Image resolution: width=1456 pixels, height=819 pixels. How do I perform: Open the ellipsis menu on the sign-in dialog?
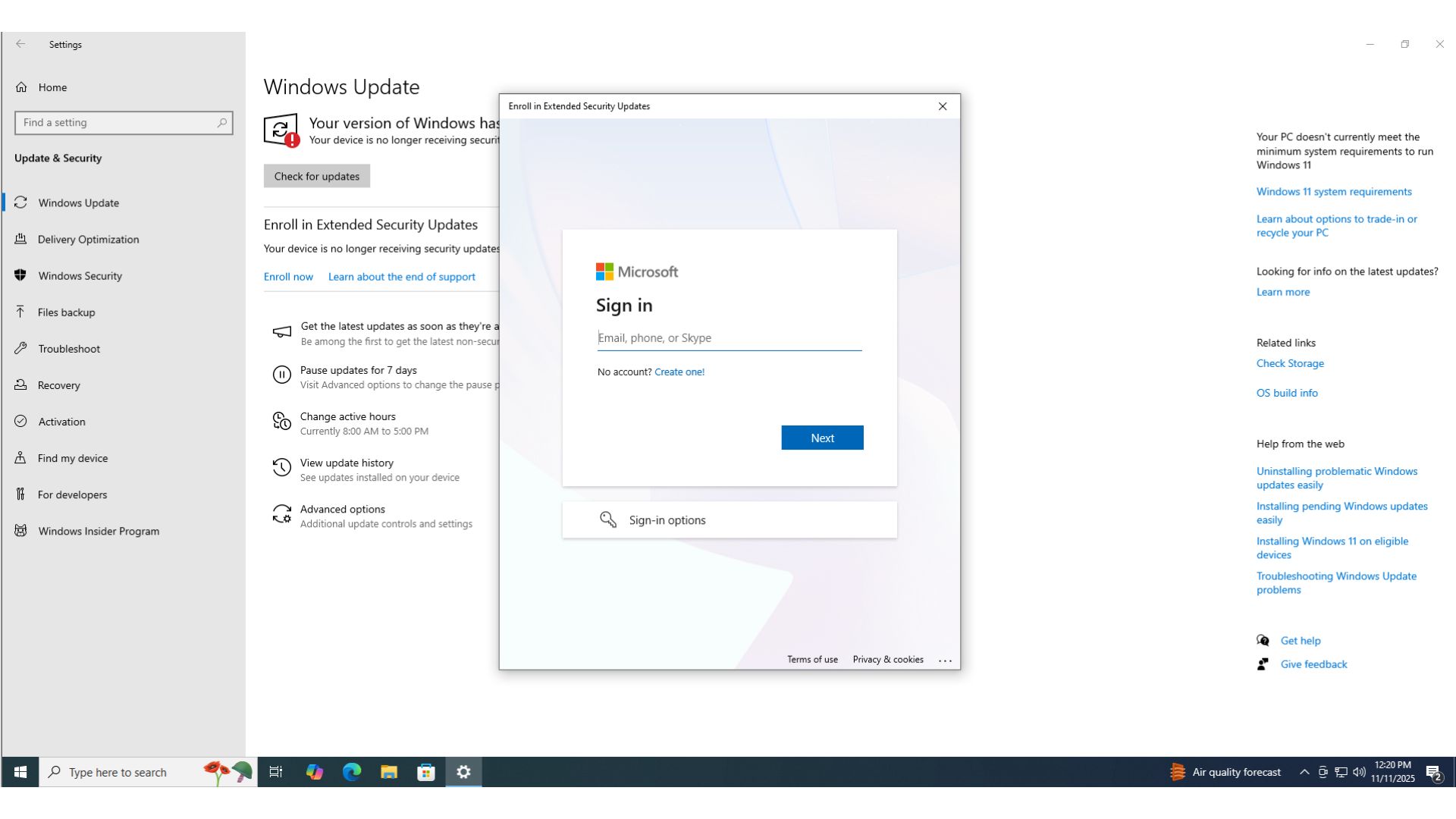click(x=946, y=659)
